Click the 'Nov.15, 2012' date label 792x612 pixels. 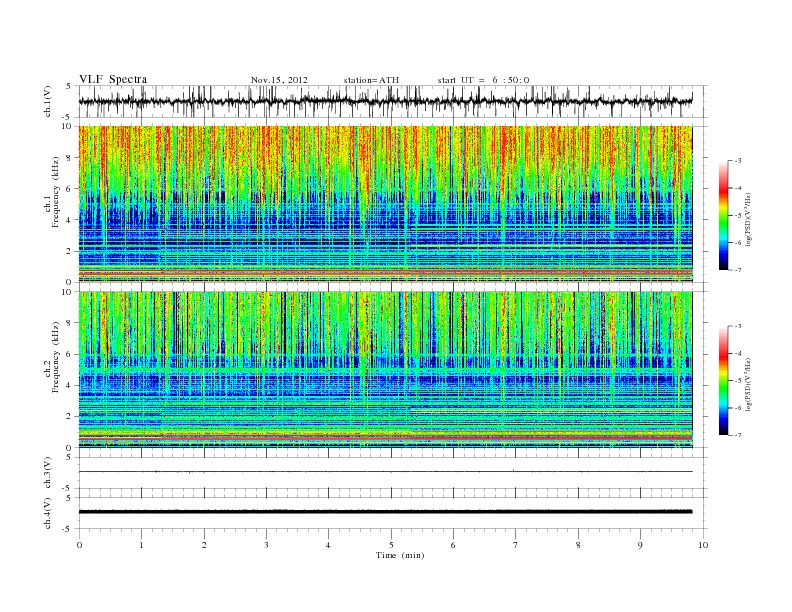coord(279,80)
